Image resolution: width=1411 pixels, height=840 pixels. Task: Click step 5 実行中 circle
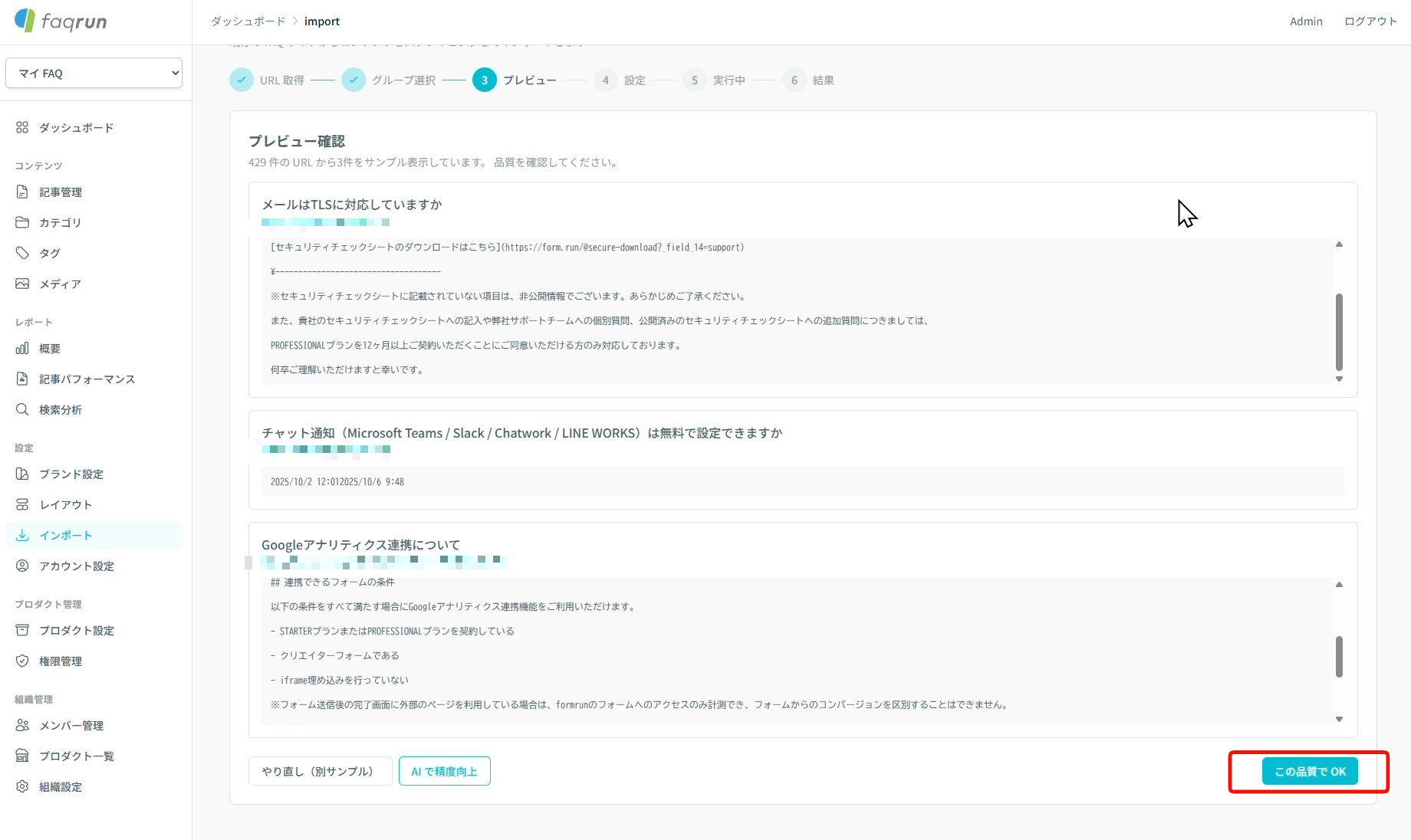(695, 80)
